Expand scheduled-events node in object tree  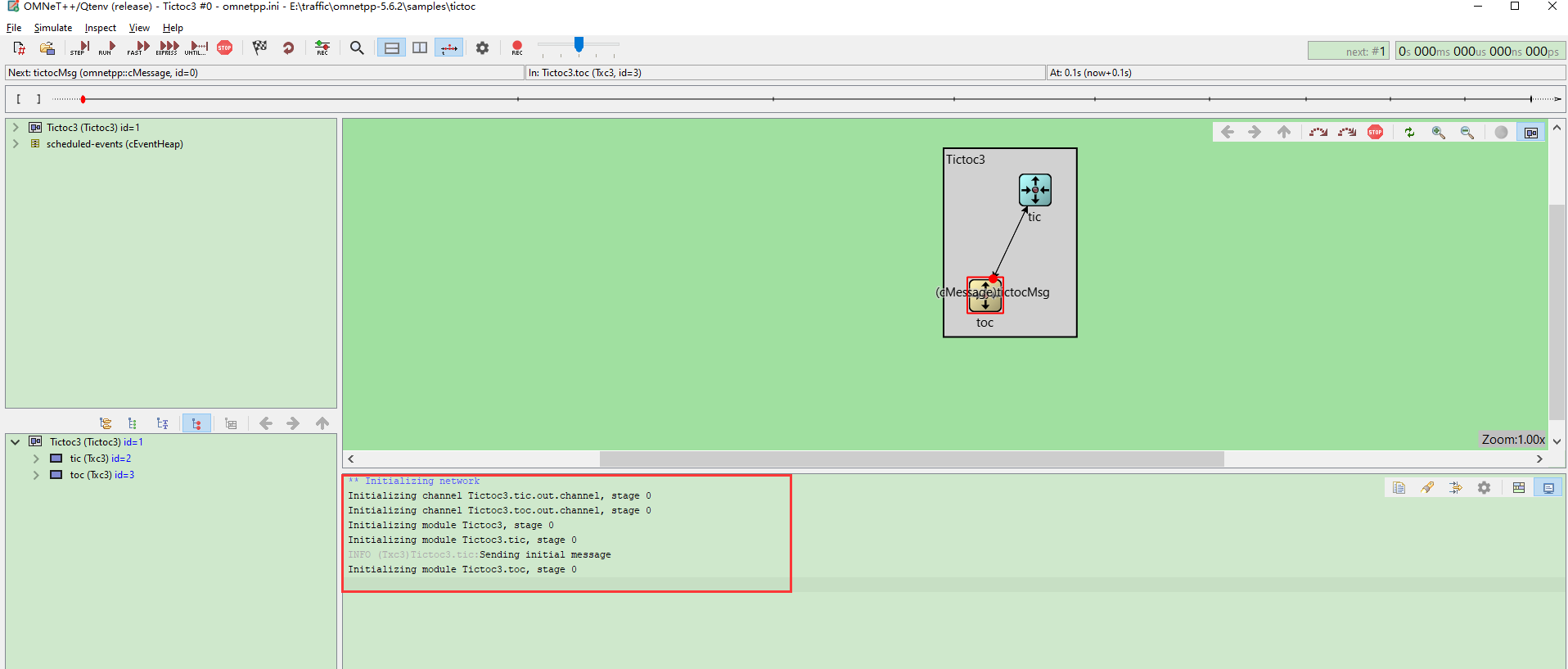click(16, 144)
